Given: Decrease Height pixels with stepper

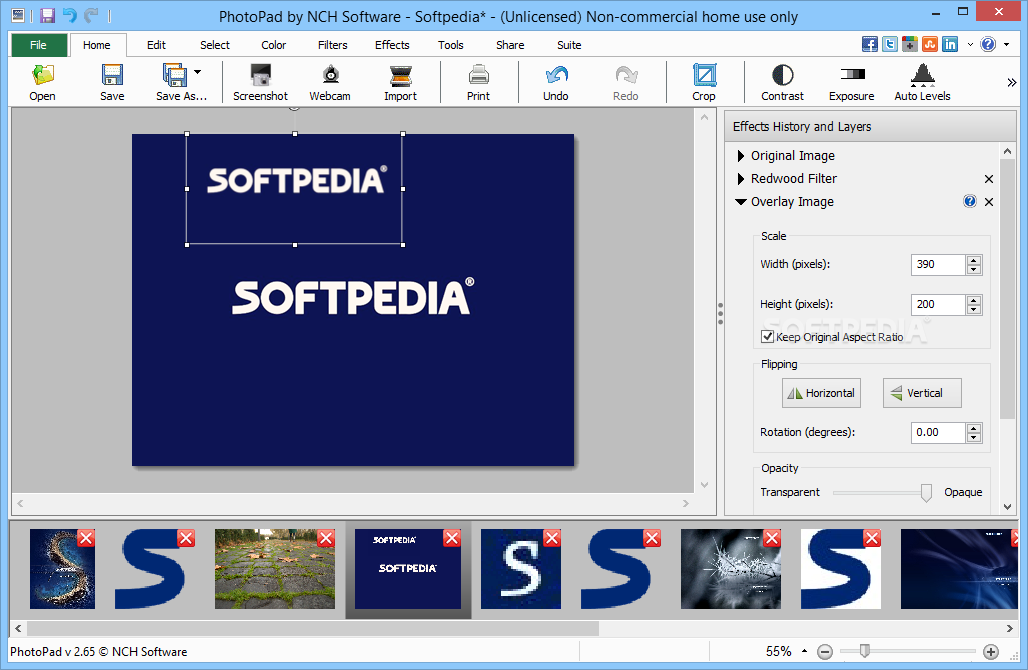Looking at the screenshot, I should tap(974, 309).
